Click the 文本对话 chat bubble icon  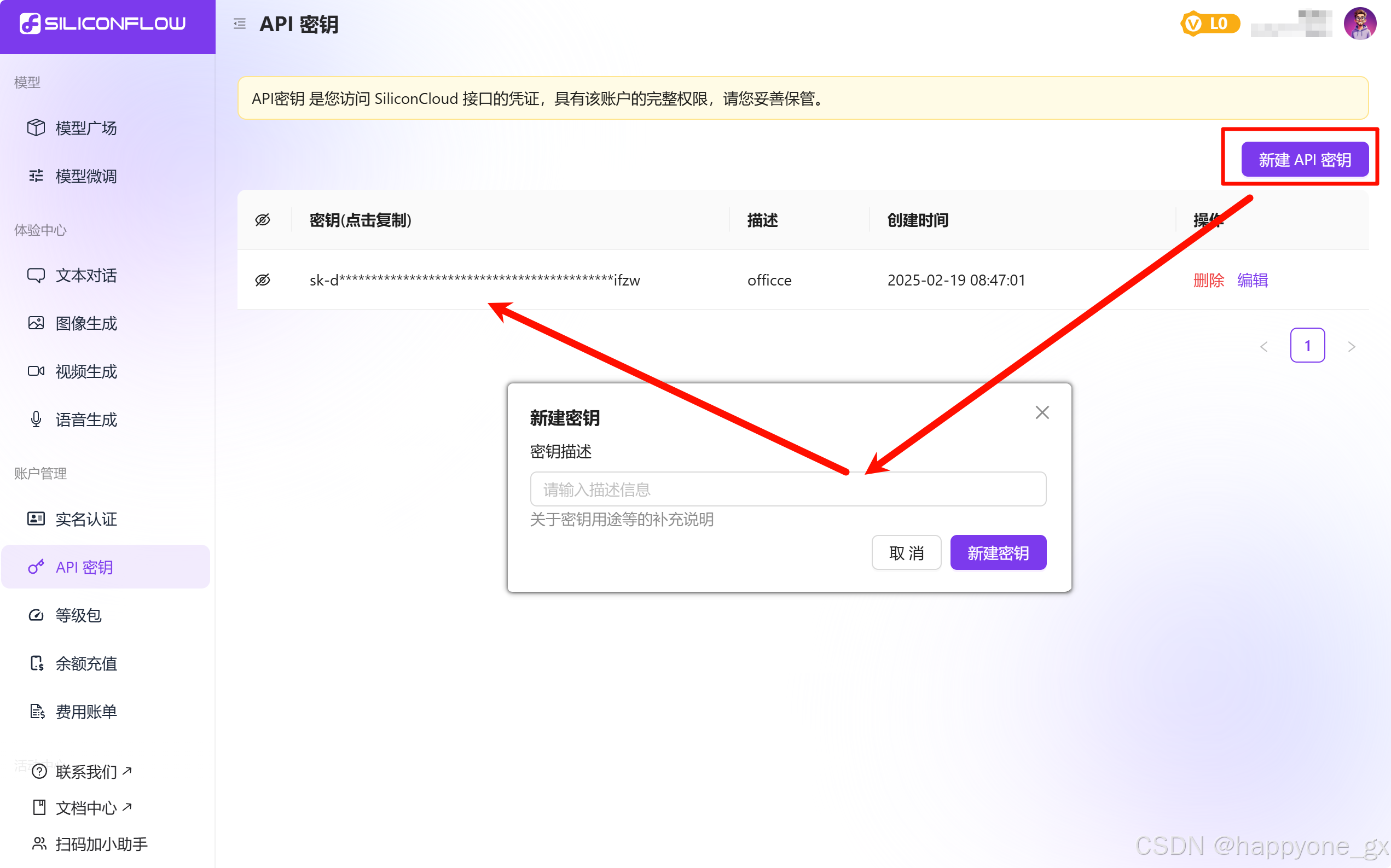(x=36, y=275)
